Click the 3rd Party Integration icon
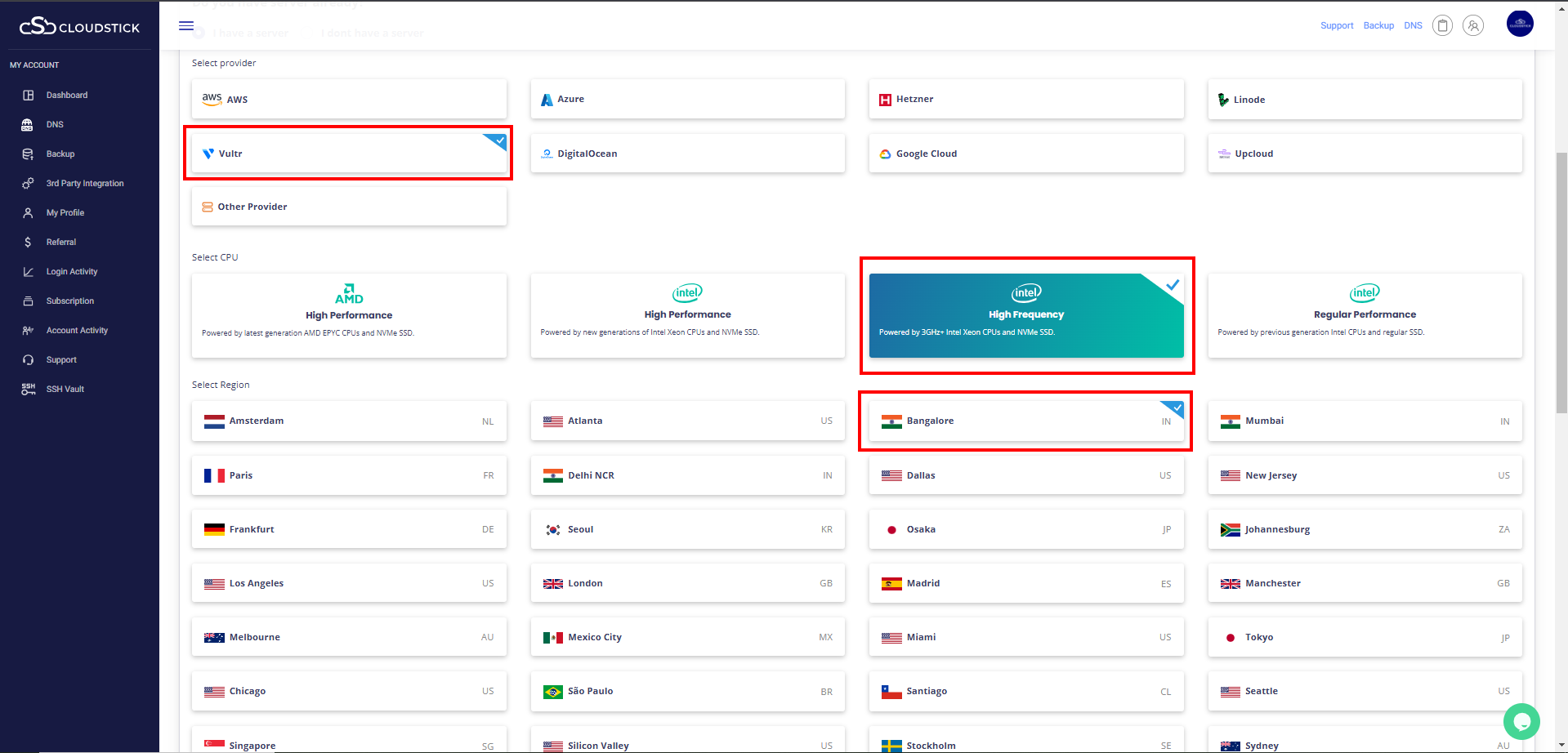 click(29, 184)
